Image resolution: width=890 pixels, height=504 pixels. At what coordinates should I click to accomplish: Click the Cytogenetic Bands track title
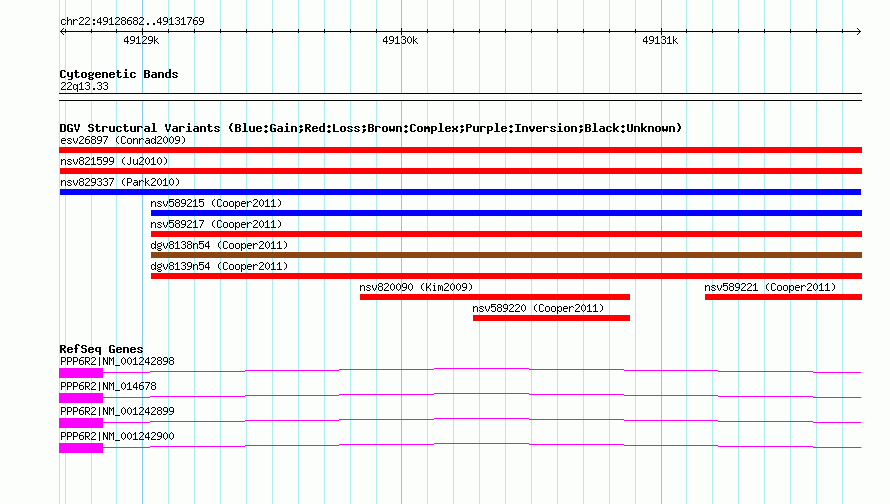tap(119, 74)
